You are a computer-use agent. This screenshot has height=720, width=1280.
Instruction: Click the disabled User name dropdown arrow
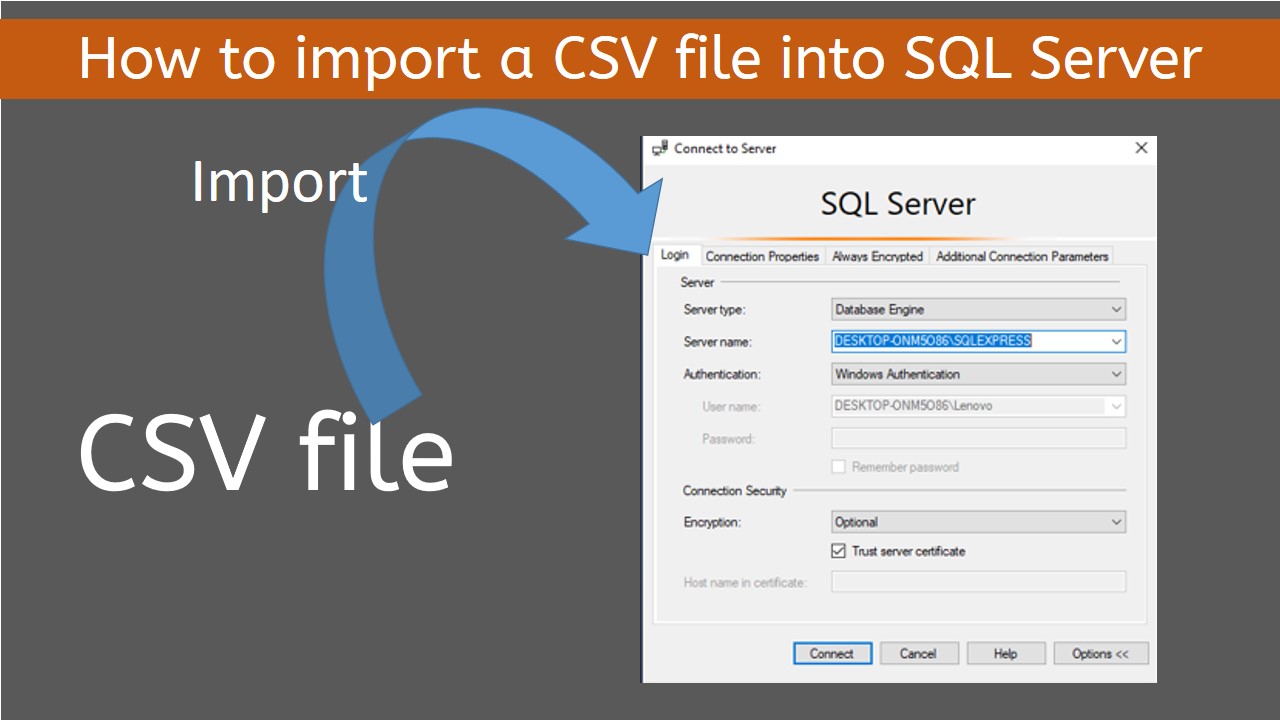click(1117, 405)
